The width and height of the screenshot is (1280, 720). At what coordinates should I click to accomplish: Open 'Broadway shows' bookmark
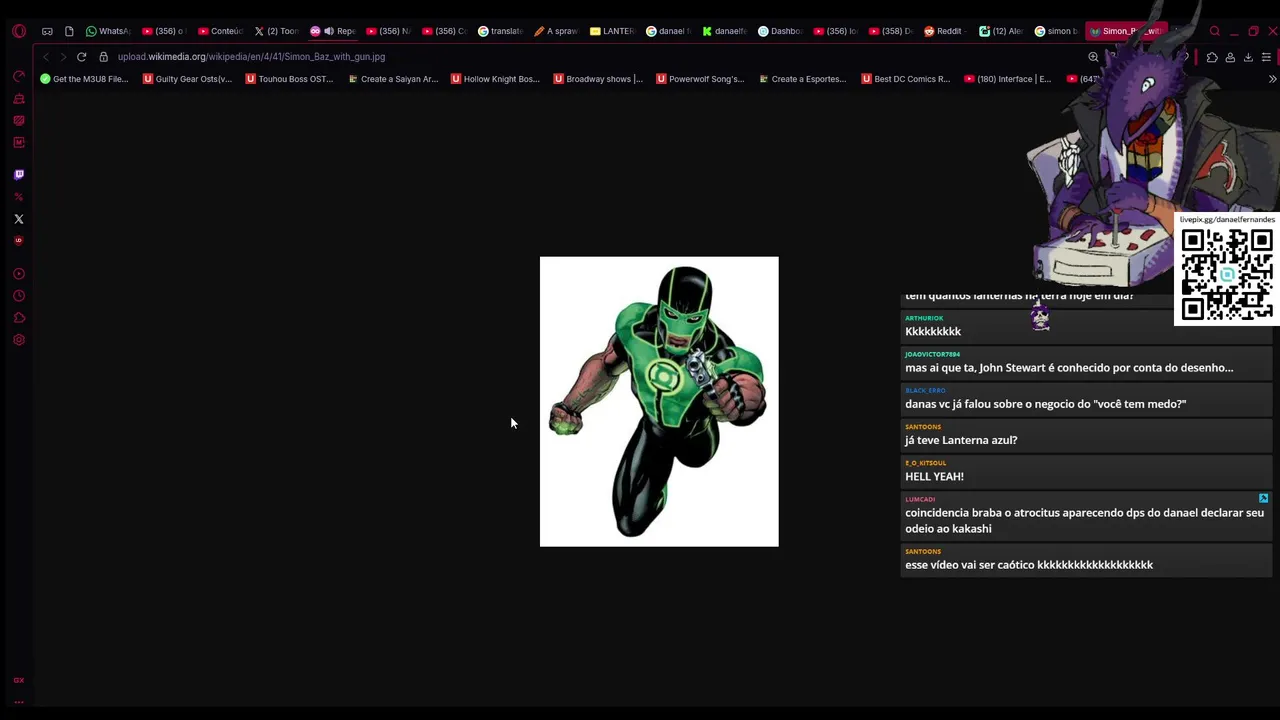tap(598, 79)
